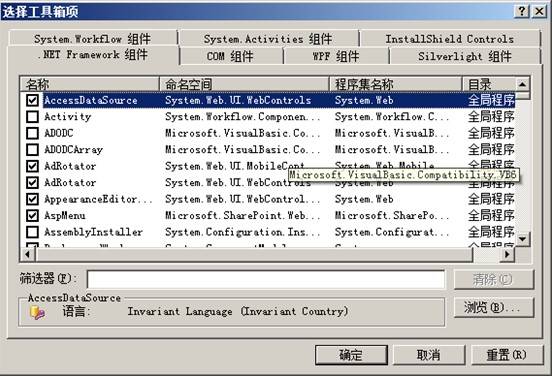This screenshot has width=552, height=376.
Task: Enable the ADODC checkbox
Action: pyautogui.click(x=32, y=133)
